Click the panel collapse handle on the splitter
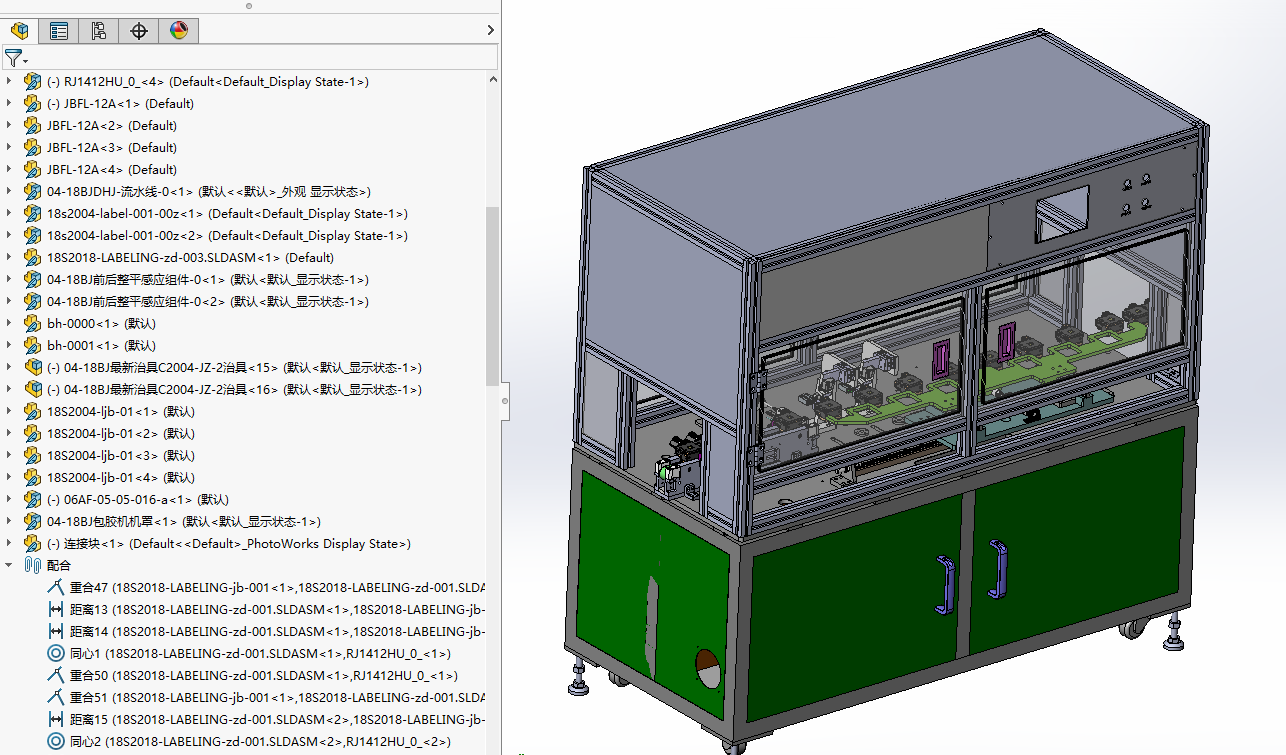 click(x=504, y=400)
